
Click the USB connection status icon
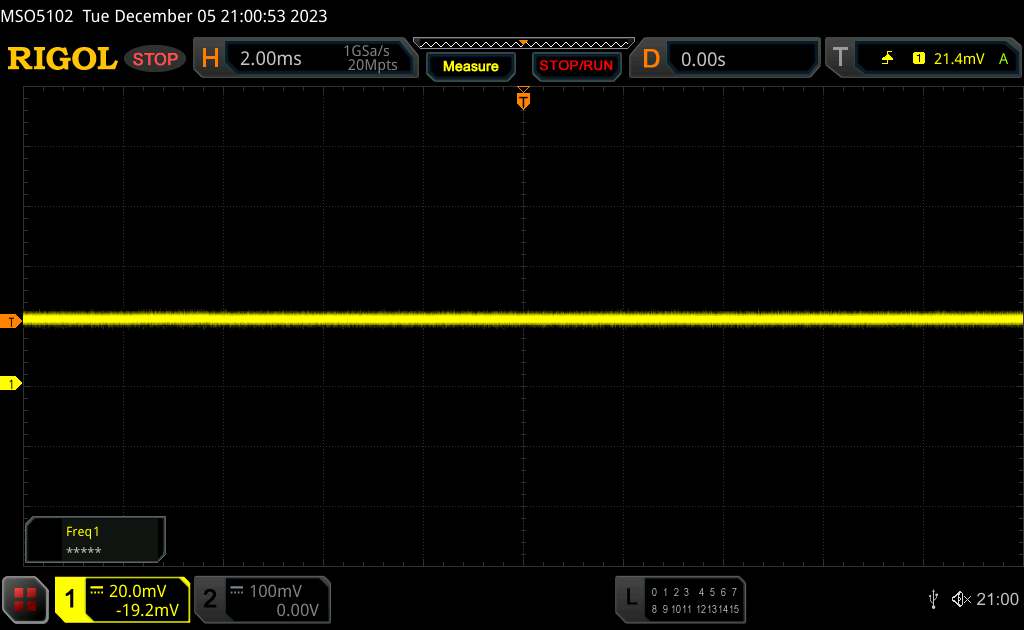pos(934,599)
